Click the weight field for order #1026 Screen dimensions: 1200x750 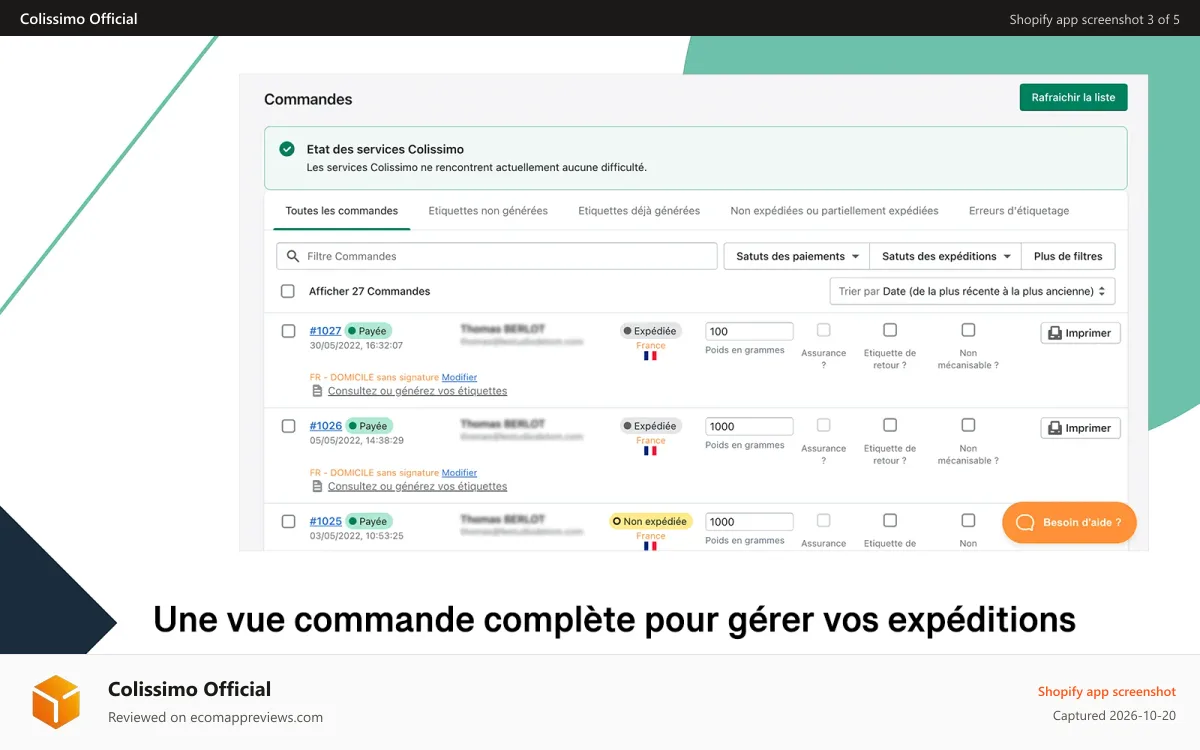pos(749,426)
